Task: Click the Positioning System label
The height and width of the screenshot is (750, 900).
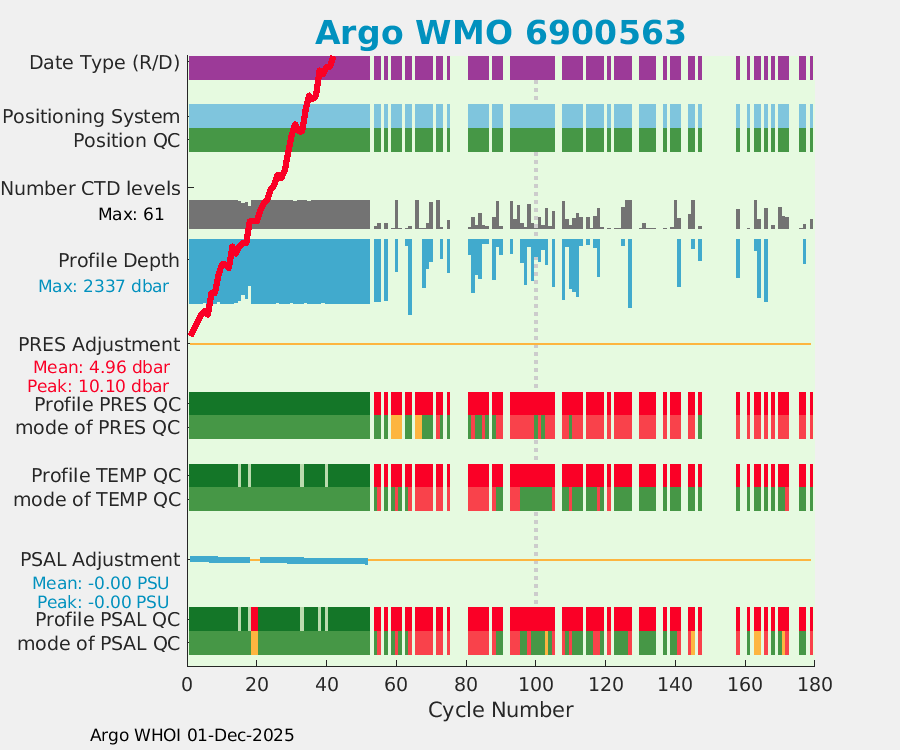Action: pyautogui.click(x=91, y=117)
